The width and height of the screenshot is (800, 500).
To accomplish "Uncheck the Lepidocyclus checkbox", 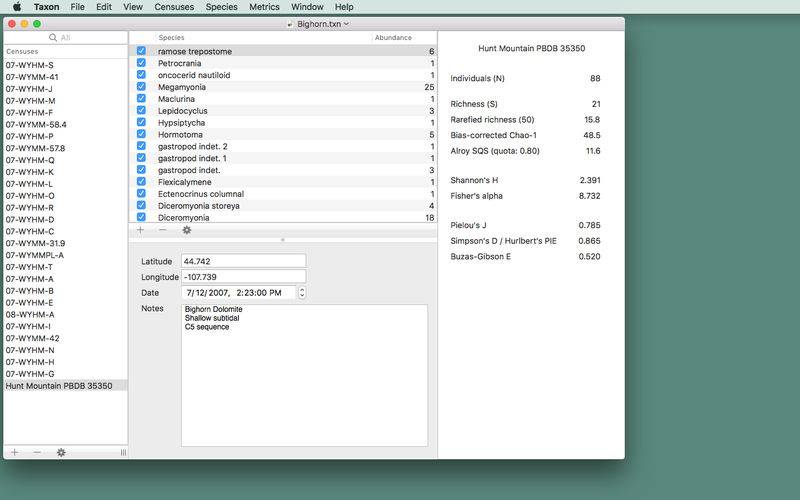I will coord(141,110).
